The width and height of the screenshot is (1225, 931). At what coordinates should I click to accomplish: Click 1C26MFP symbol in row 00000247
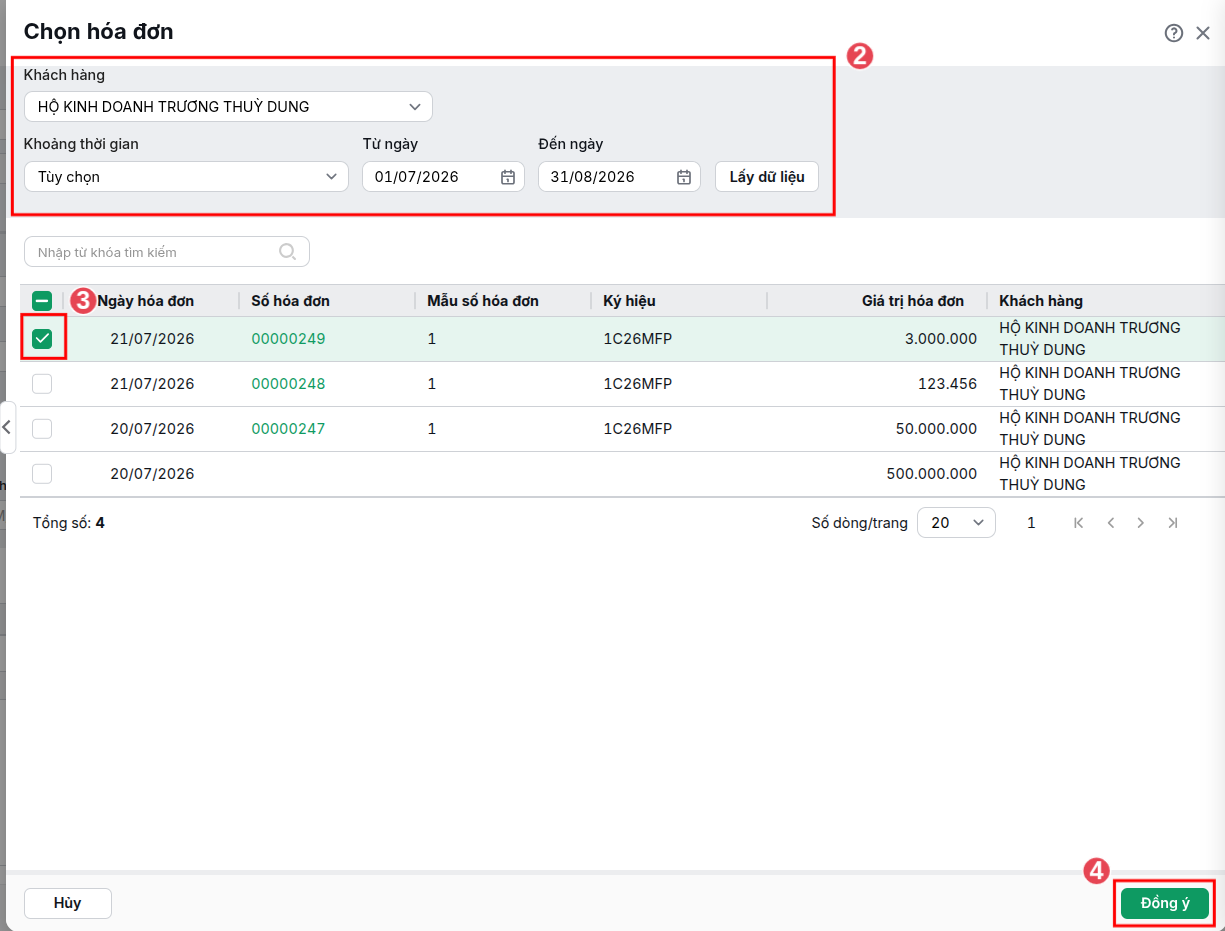(638, 429)
